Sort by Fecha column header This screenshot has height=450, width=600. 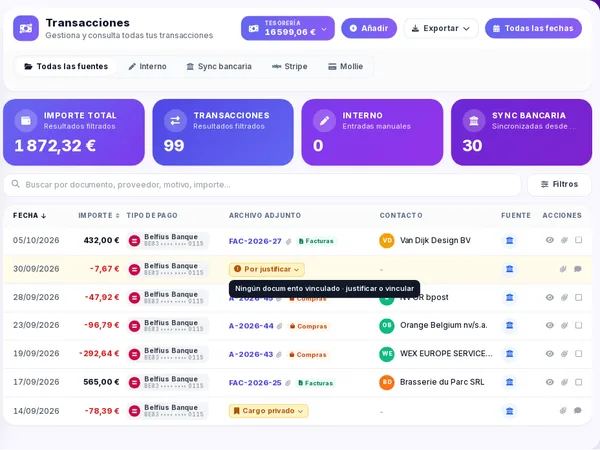pos(29,215)
